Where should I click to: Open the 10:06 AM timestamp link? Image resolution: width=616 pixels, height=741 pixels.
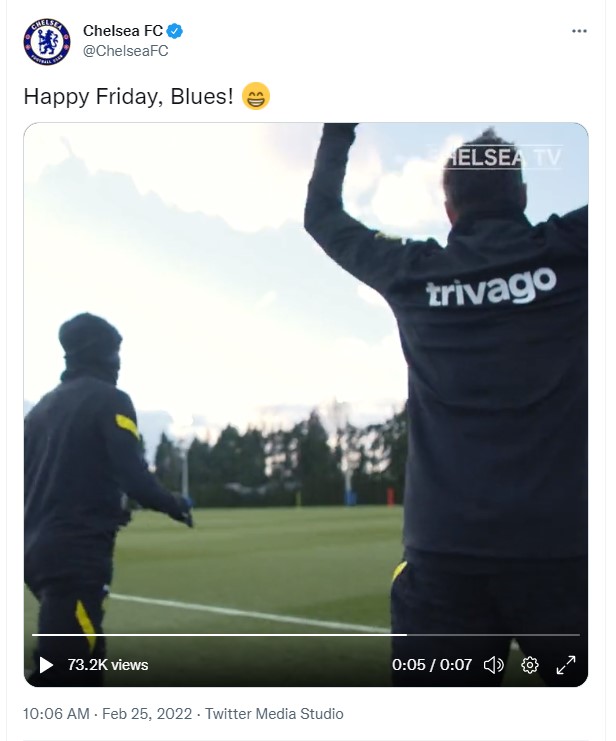(56, 714)
